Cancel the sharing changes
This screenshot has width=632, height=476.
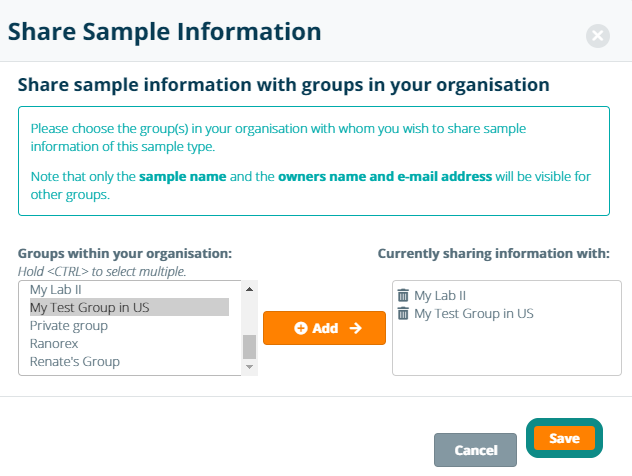[x=475, y=450]
